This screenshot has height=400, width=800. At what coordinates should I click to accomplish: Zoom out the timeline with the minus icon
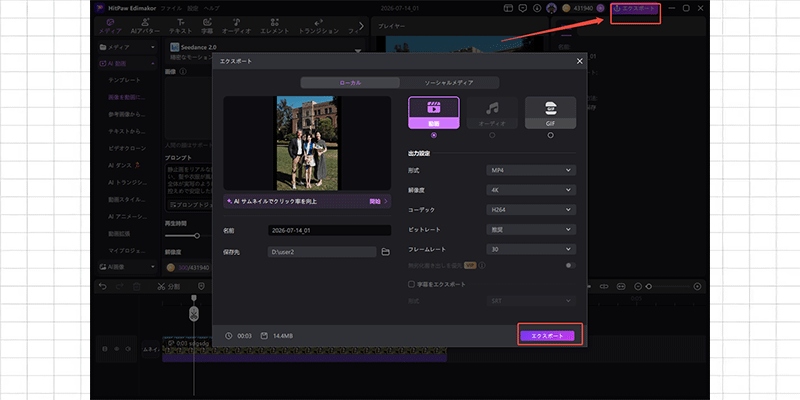[x=638, y=287]
